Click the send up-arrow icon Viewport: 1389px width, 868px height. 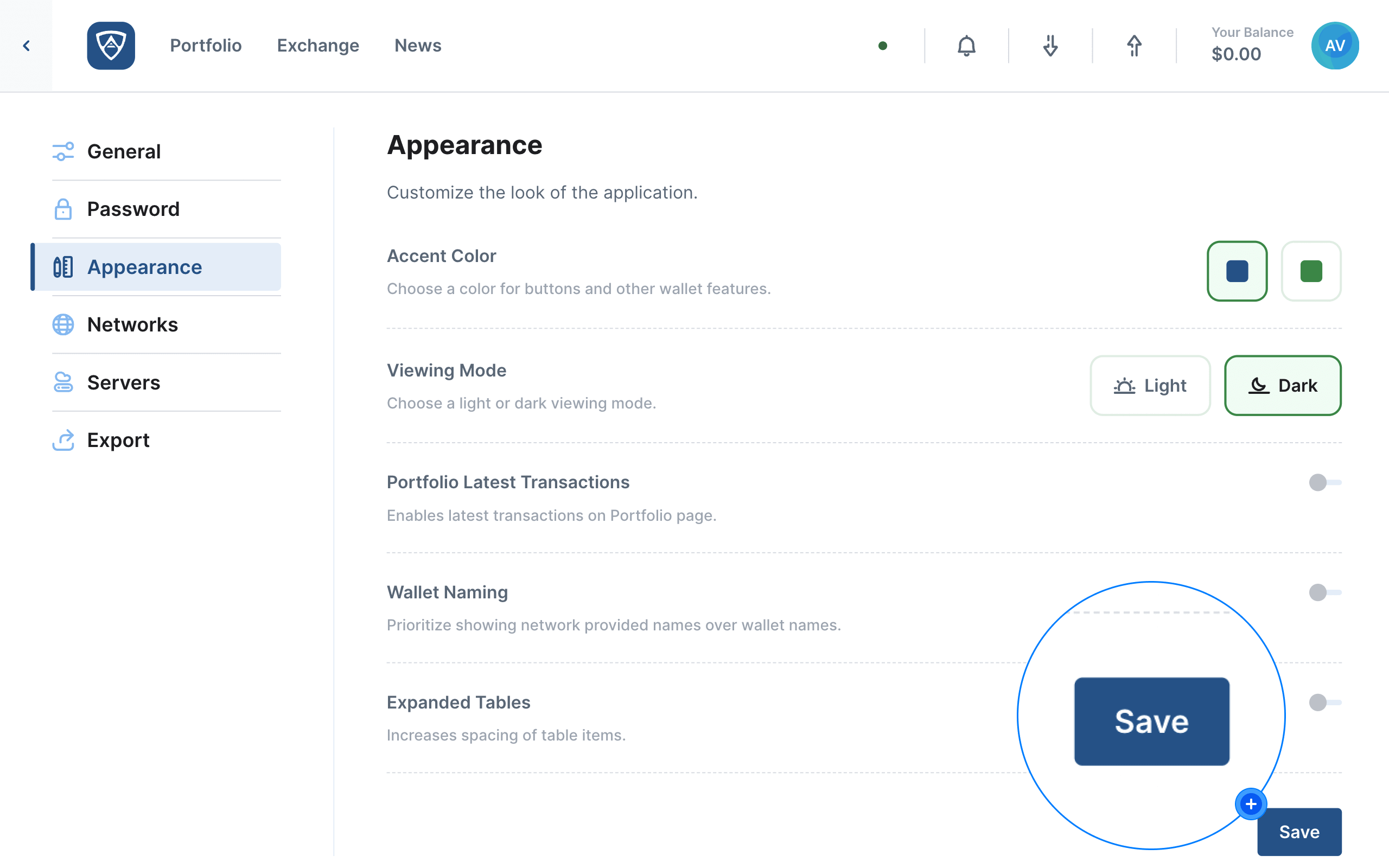coord(1134,46)
